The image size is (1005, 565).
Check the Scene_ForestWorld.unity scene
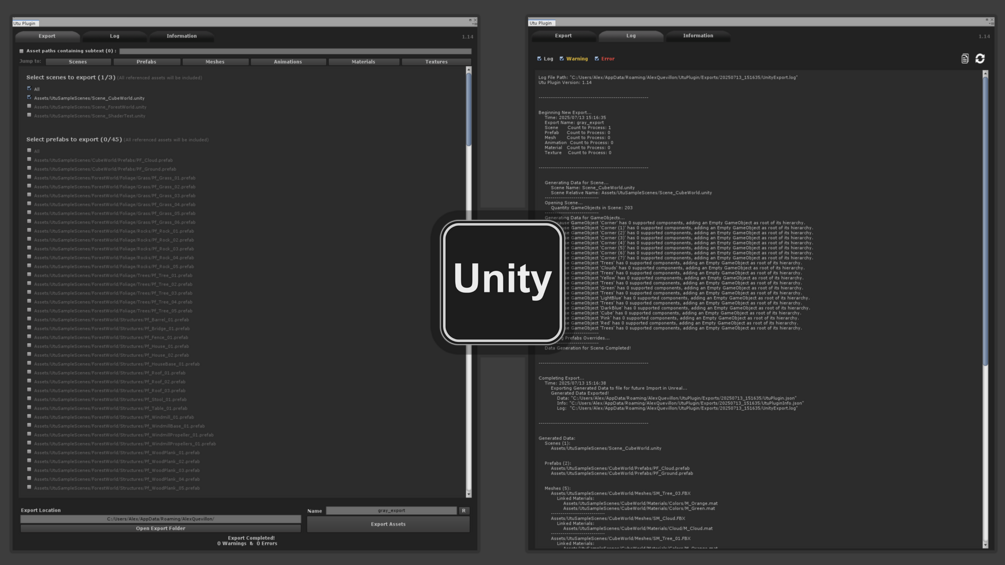29,106
